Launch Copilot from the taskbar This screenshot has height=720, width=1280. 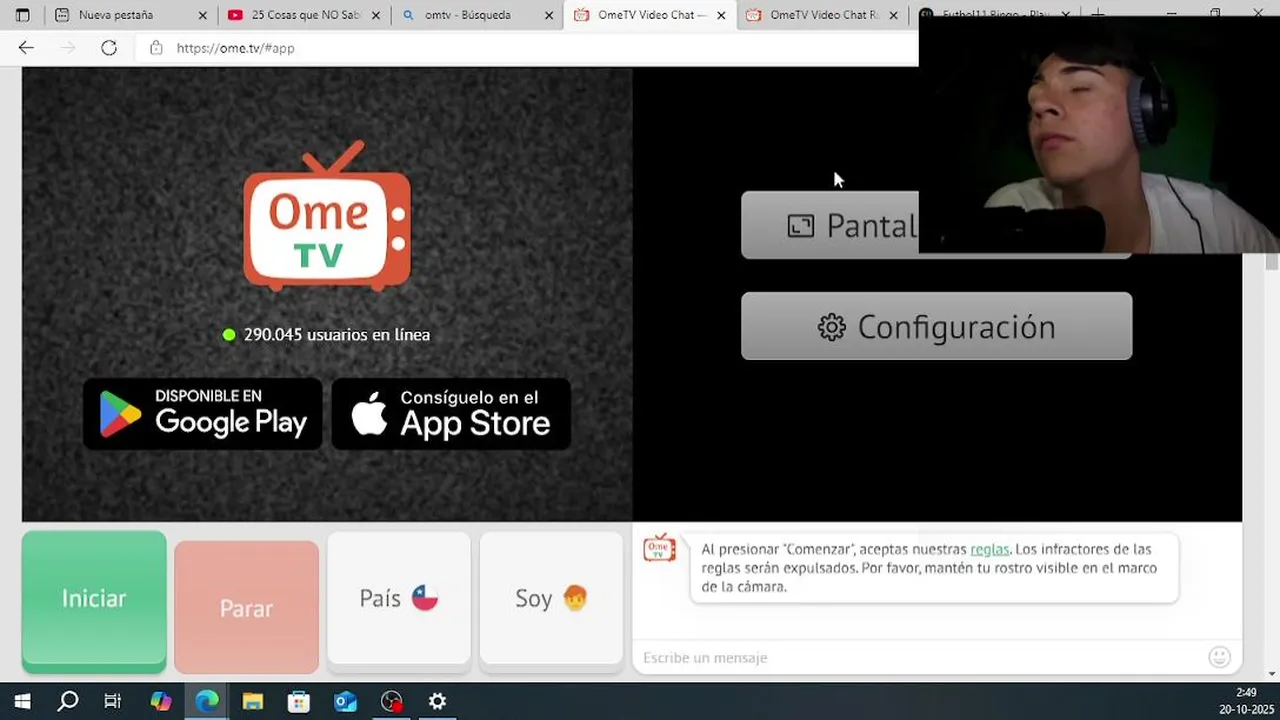(160, 701)
